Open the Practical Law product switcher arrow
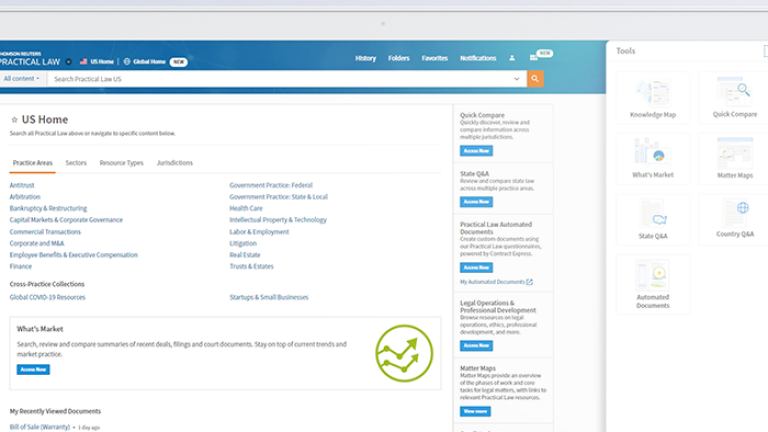The height and width of the screenshot is (432, 768). pos(69,62)
